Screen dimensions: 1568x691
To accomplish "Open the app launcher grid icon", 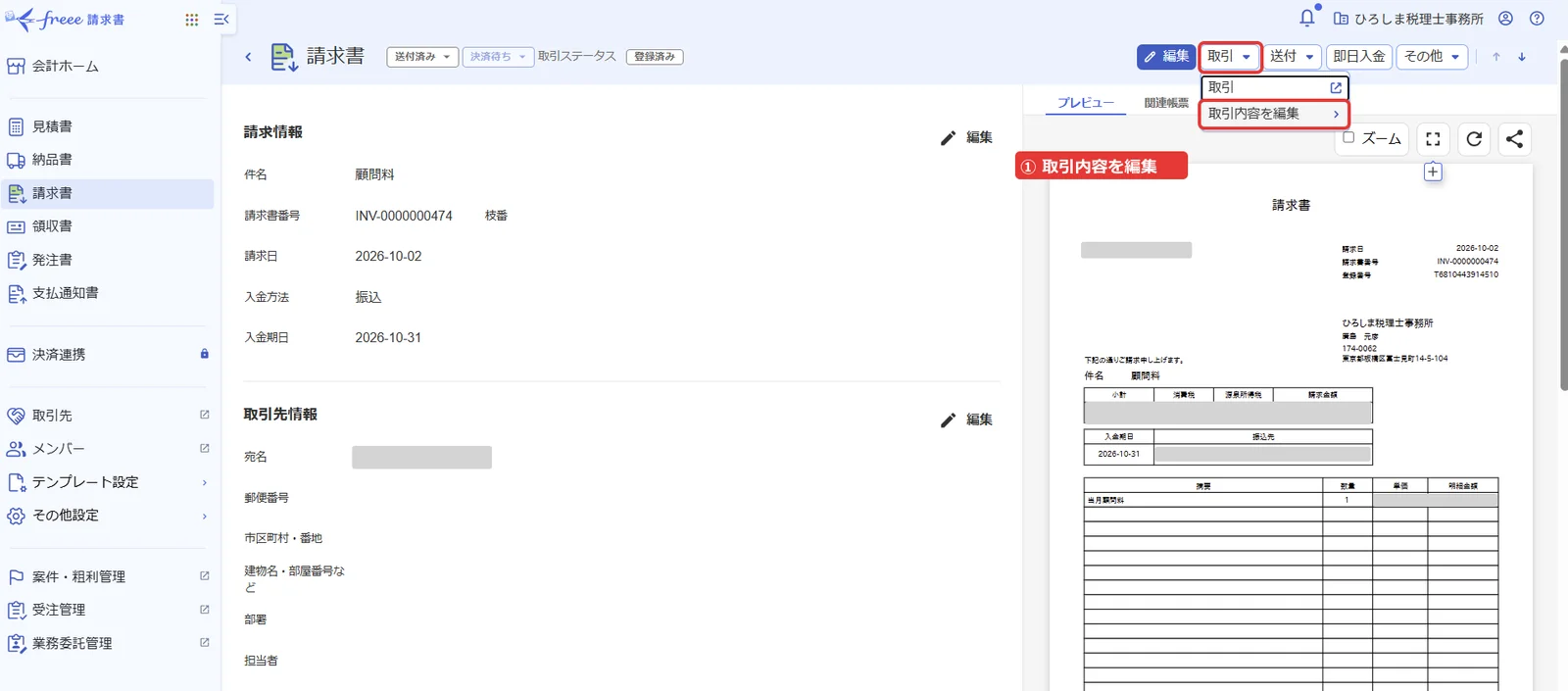I will pyautogui.click(x=192, y=20).
